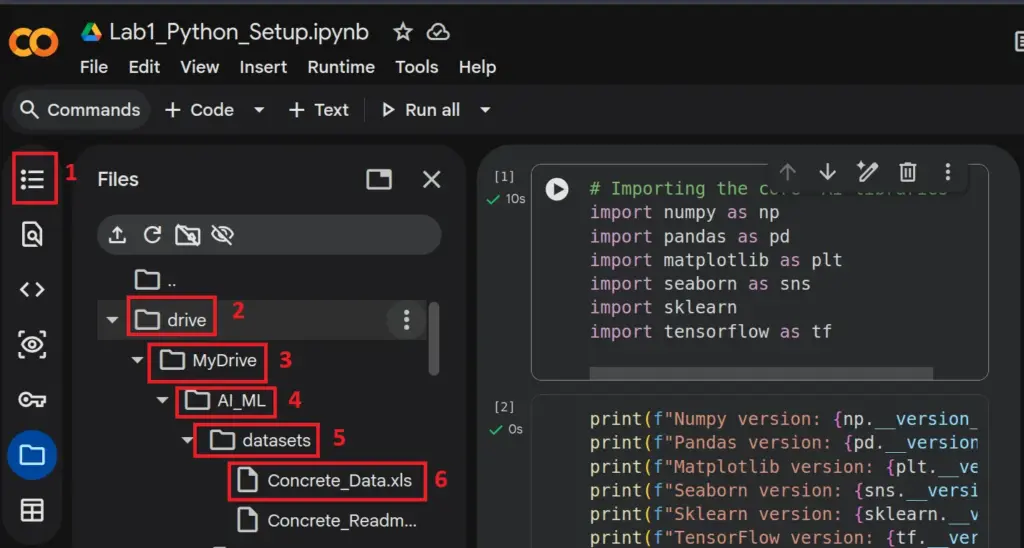Star the notebook Lab1_Python_Setup.ipynb
Image resolution: width=1024 pixels, height=548 pixels.
click(403, 32)
